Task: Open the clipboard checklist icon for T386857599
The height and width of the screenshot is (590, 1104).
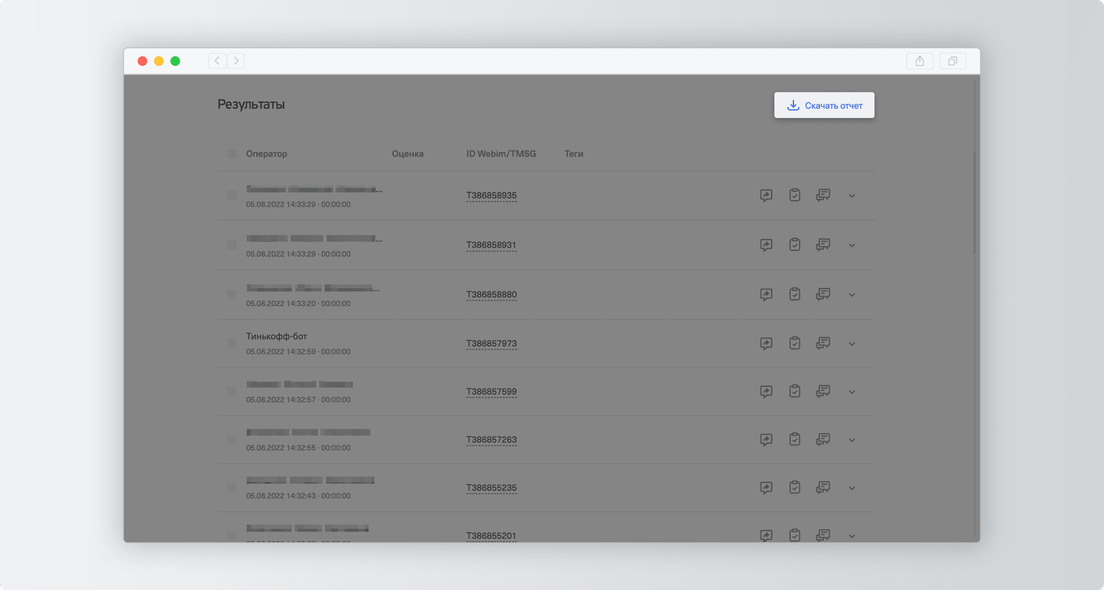Action: [x=794, y=391]
